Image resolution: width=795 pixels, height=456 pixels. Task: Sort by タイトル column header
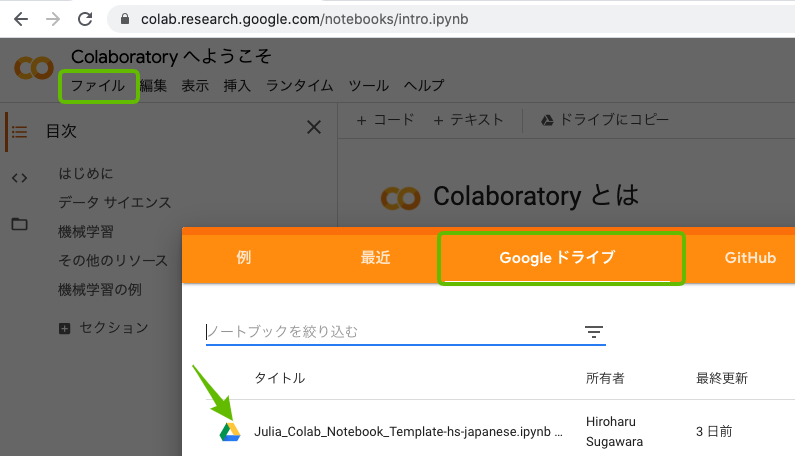[279, 378]
